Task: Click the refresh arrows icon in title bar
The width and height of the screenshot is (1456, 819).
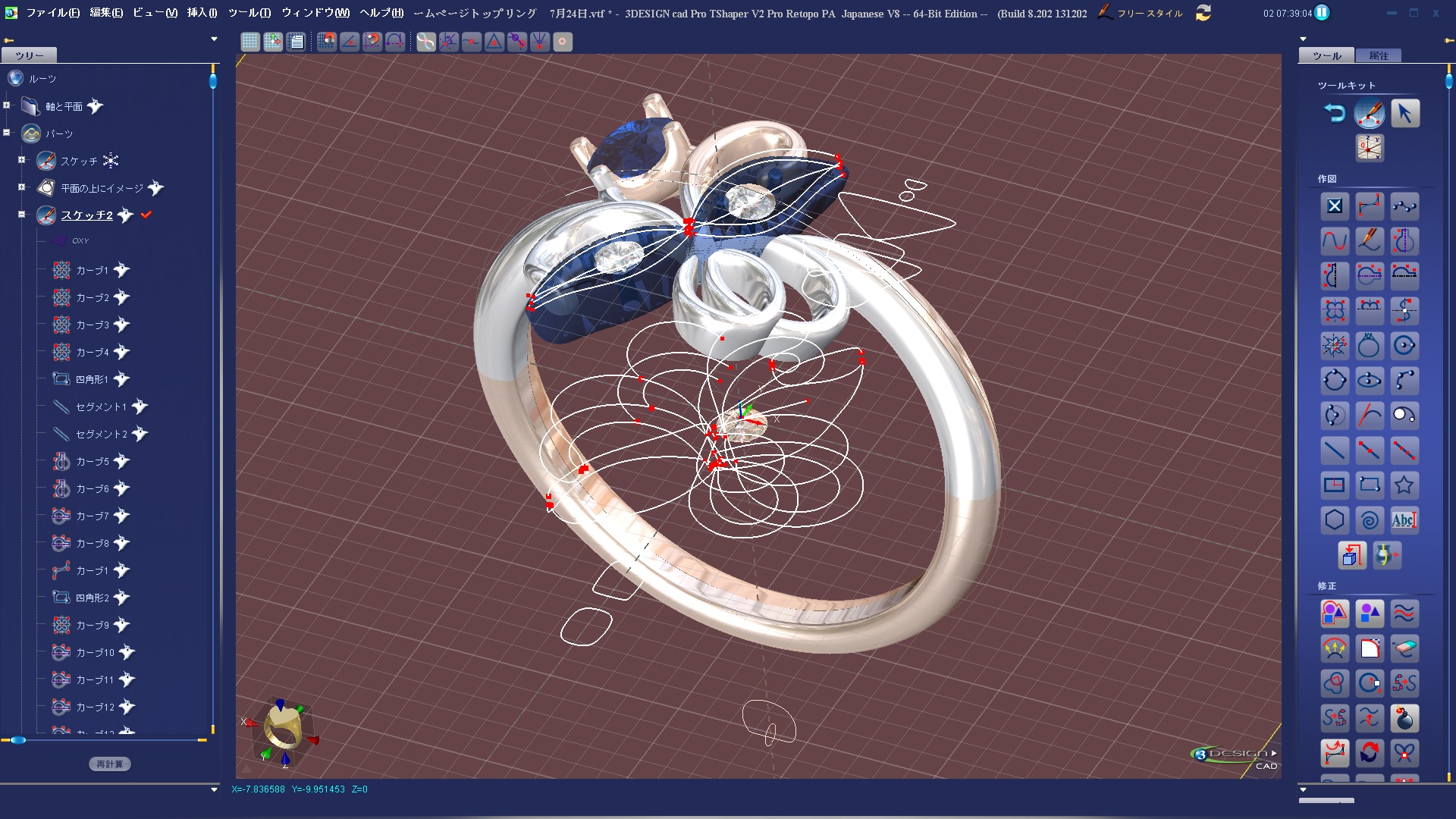Action: click(1203, 13)
